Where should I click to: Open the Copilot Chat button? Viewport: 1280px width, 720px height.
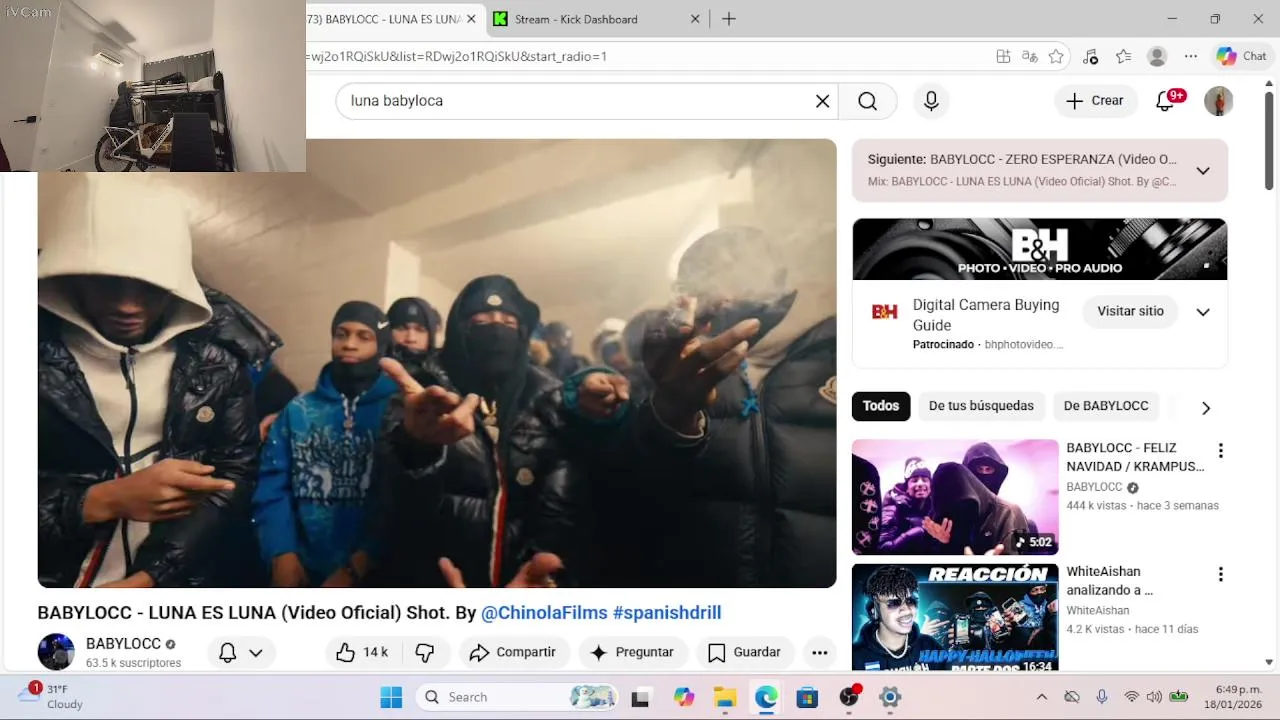coord(1241,57)
